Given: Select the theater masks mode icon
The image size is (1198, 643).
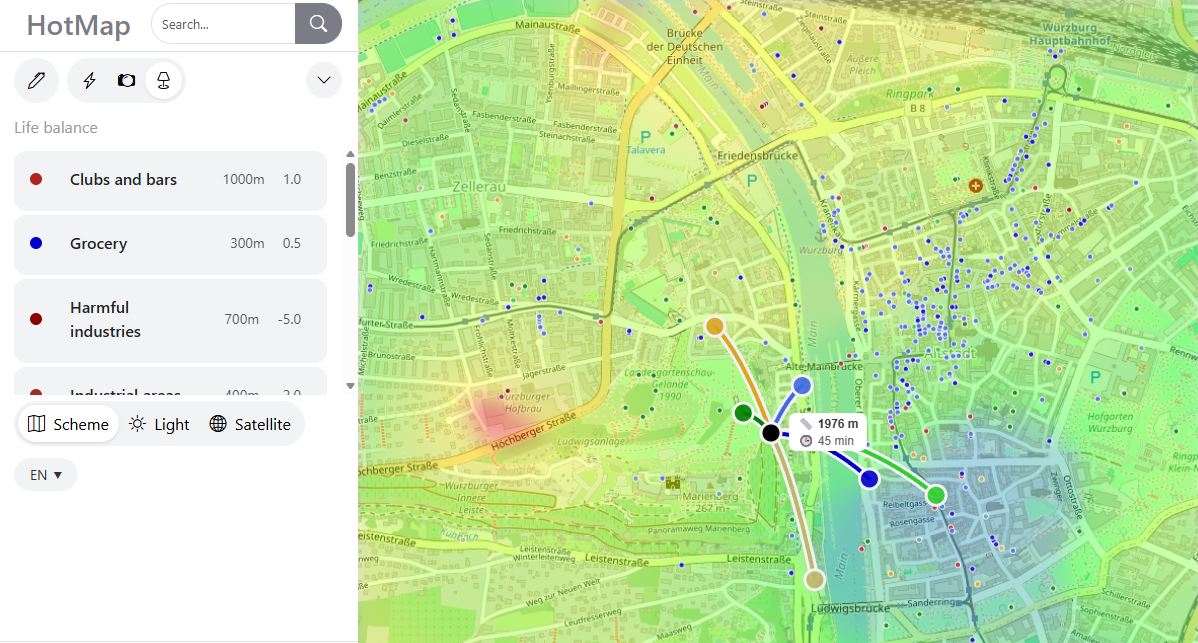Looking at the screenshot, I should point(126,80).
